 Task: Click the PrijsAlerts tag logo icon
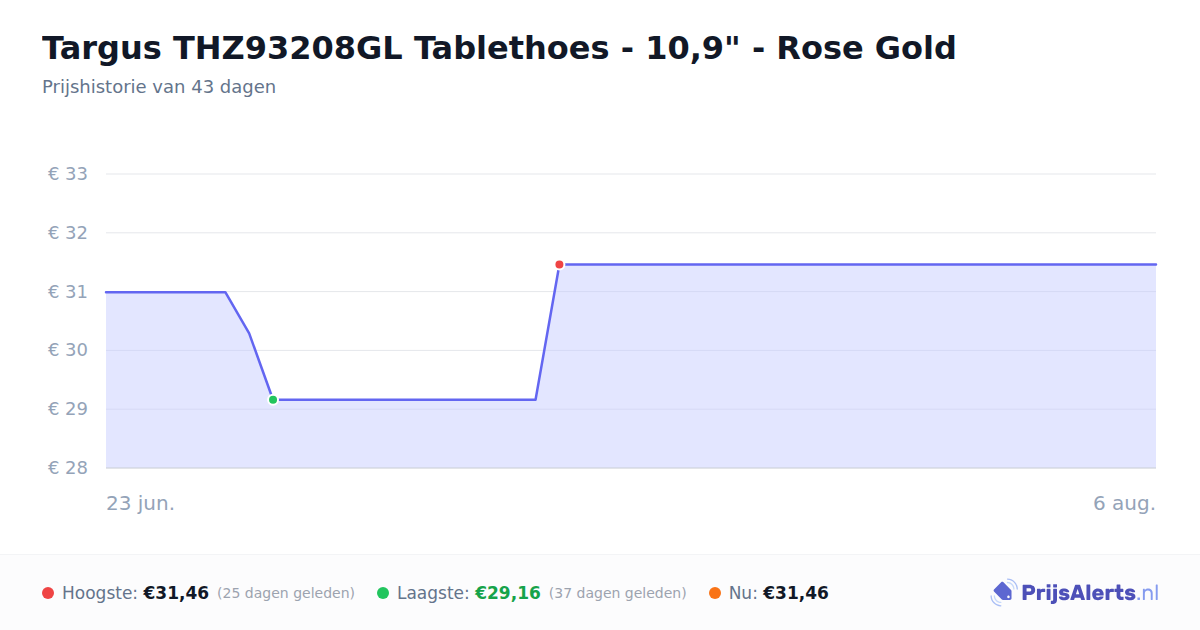1003,593
